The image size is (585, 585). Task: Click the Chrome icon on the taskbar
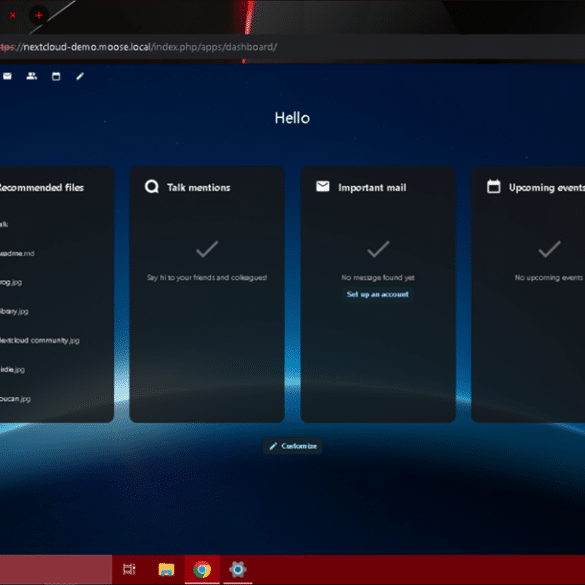(x=202, y=570)
